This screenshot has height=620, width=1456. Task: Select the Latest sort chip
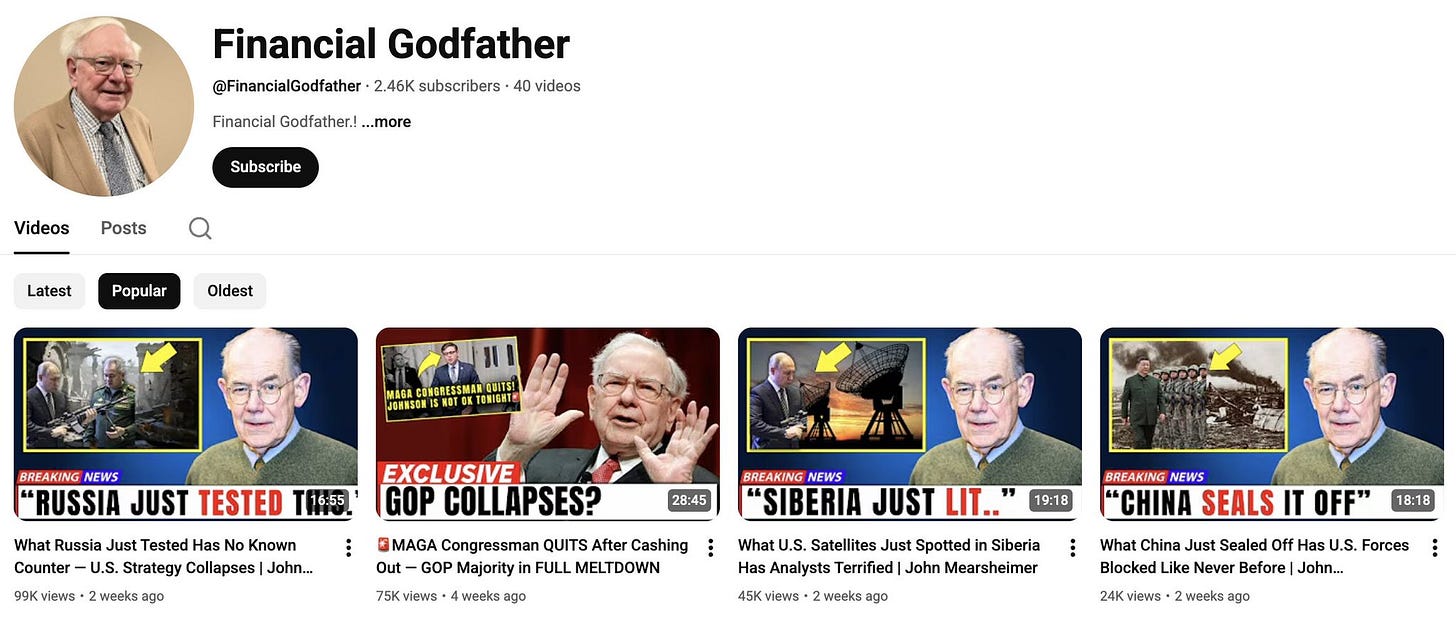[49, 291]
